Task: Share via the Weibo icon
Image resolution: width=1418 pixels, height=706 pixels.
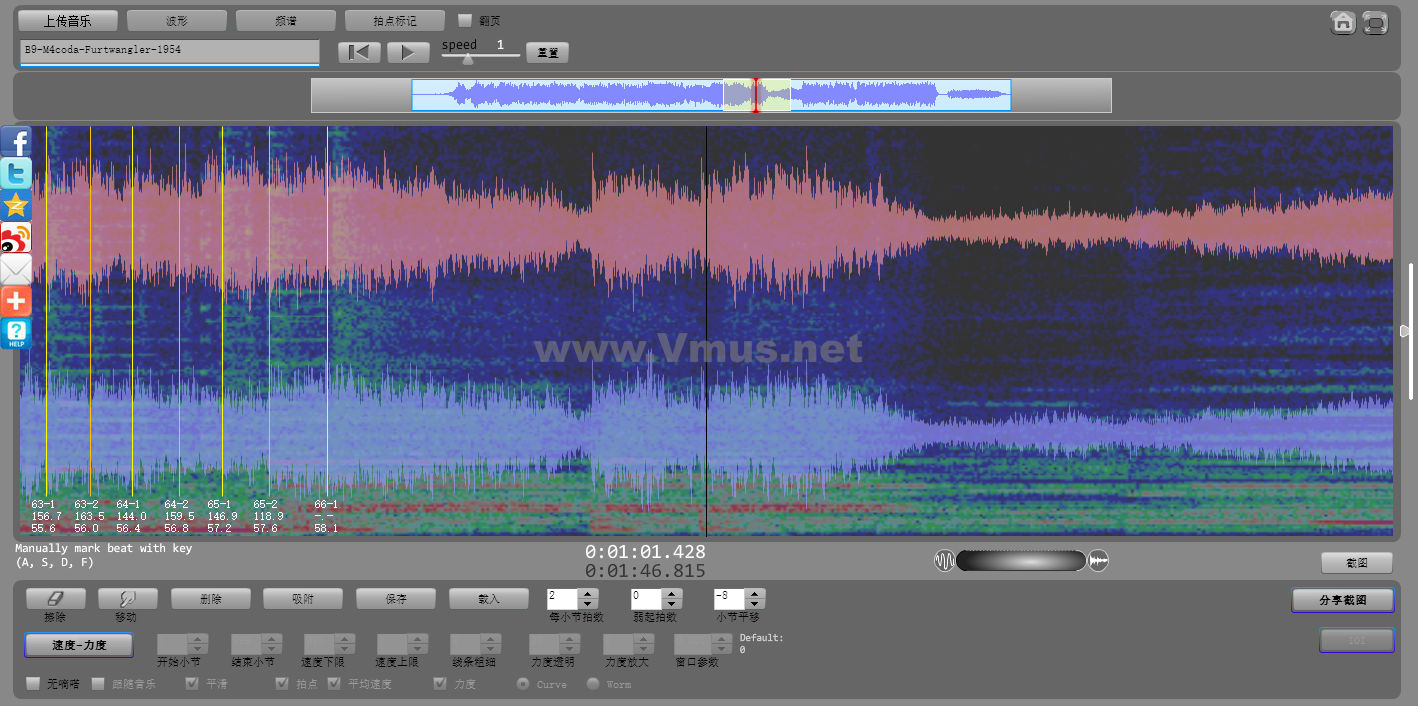Action: 16,238
